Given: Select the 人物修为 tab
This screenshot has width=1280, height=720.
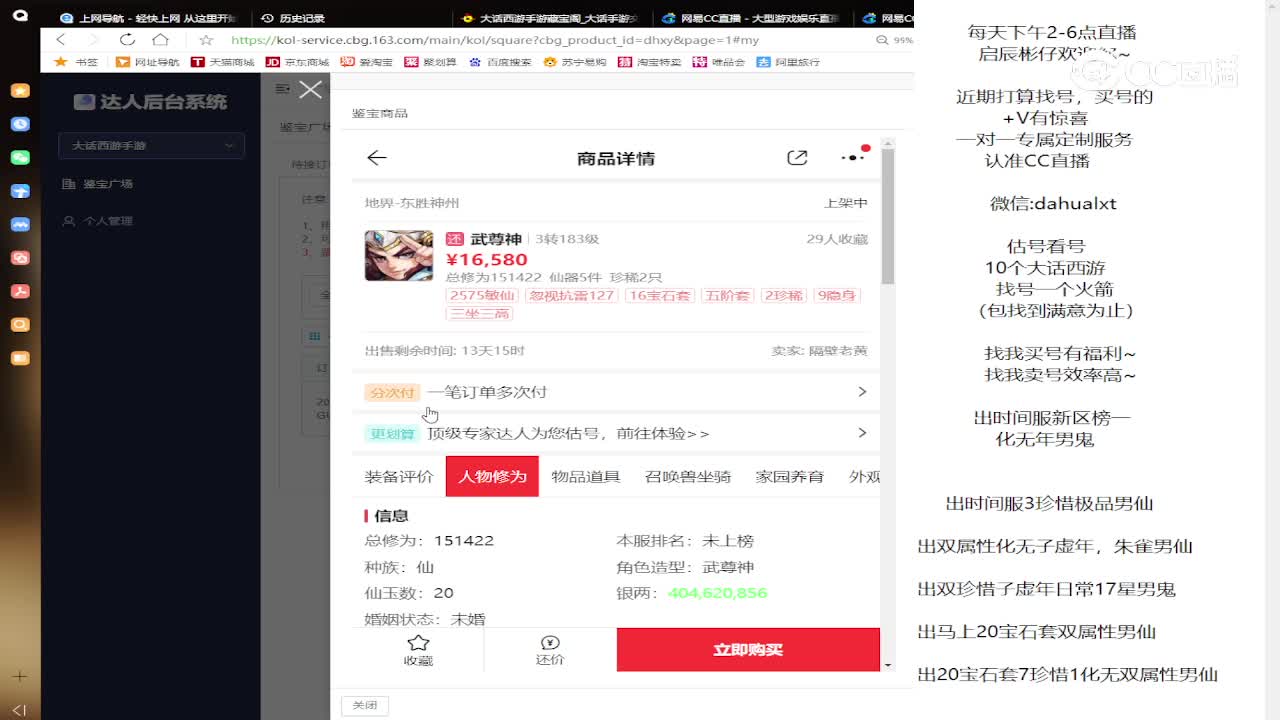Looking at the screenshot, I should click(492, 477).
